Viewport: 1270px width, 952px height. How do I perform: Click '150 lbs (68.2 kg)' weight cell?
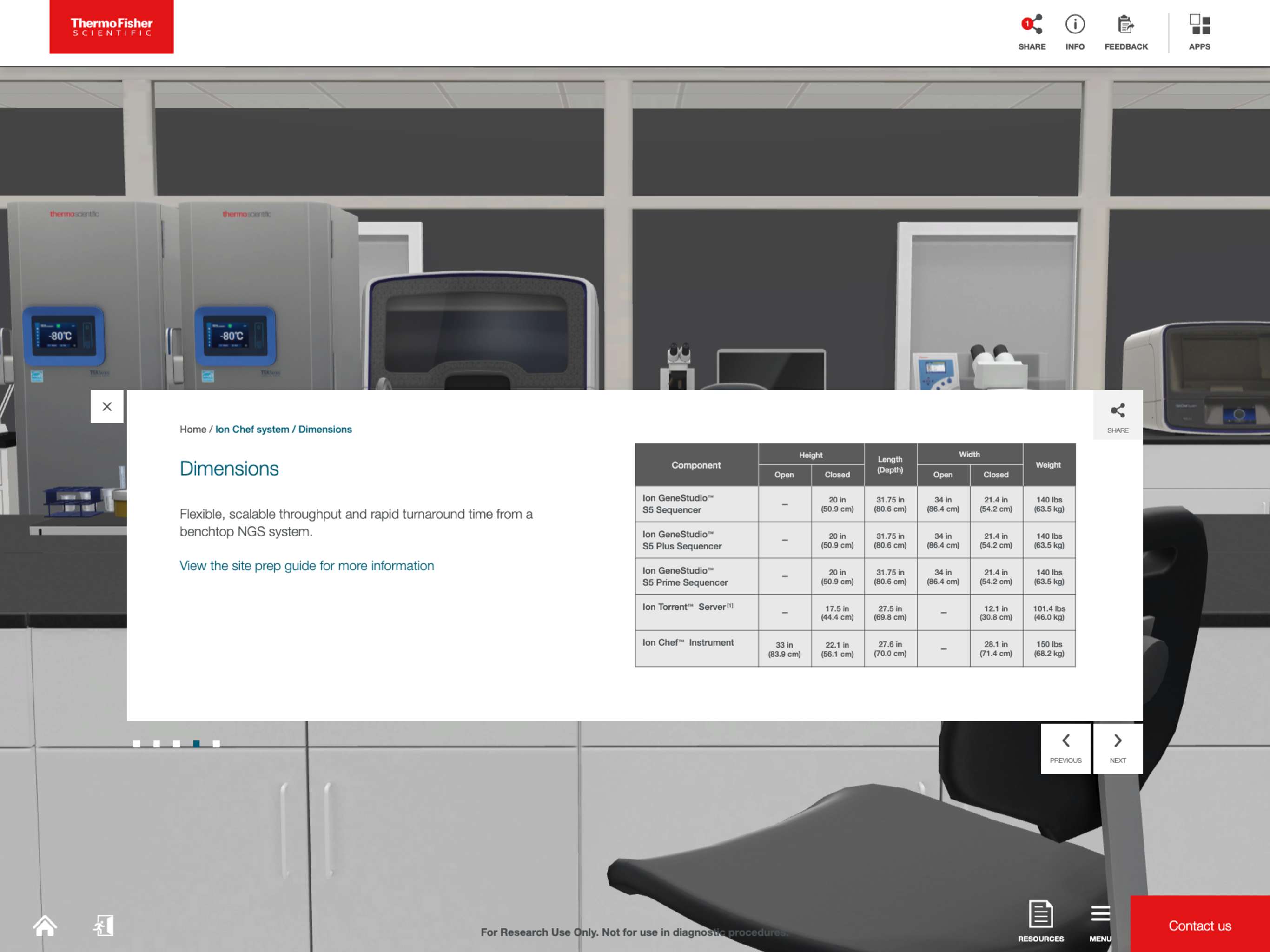[x=1049, y=649]
